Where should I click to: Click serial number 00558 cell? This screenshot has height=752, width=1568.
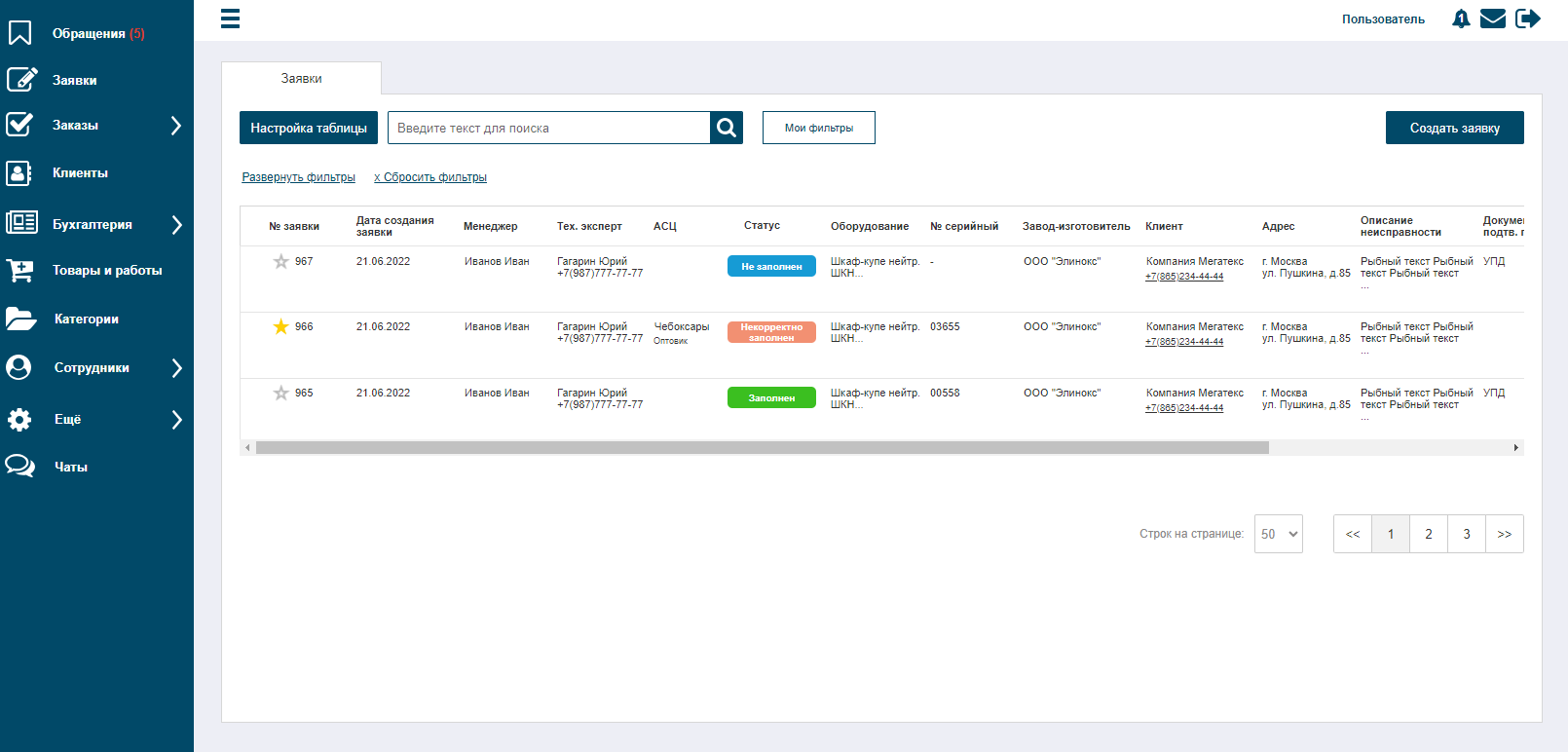pos(945,393)
